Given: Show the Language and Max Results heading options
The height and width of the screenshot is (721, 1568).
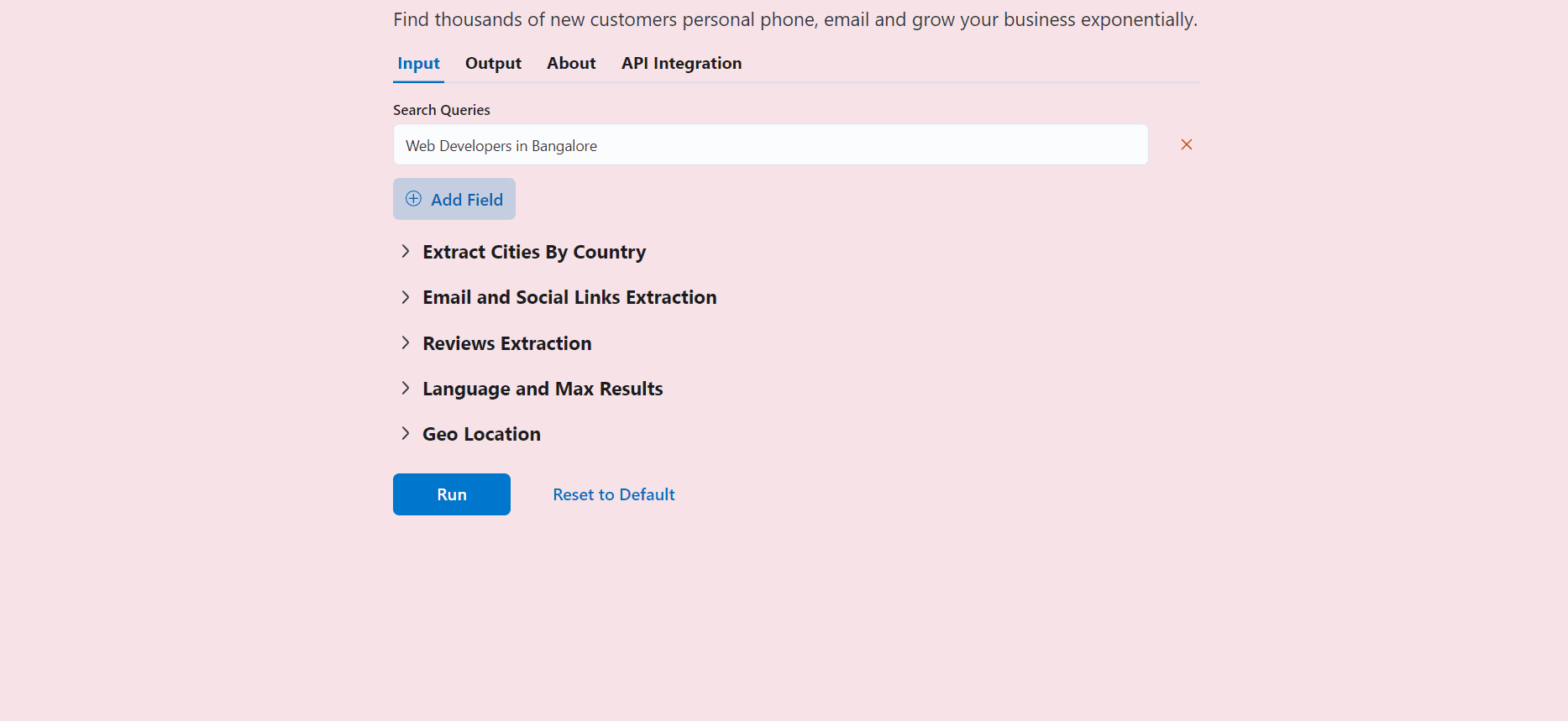Looking at the screenshot, I should [543, 389].
